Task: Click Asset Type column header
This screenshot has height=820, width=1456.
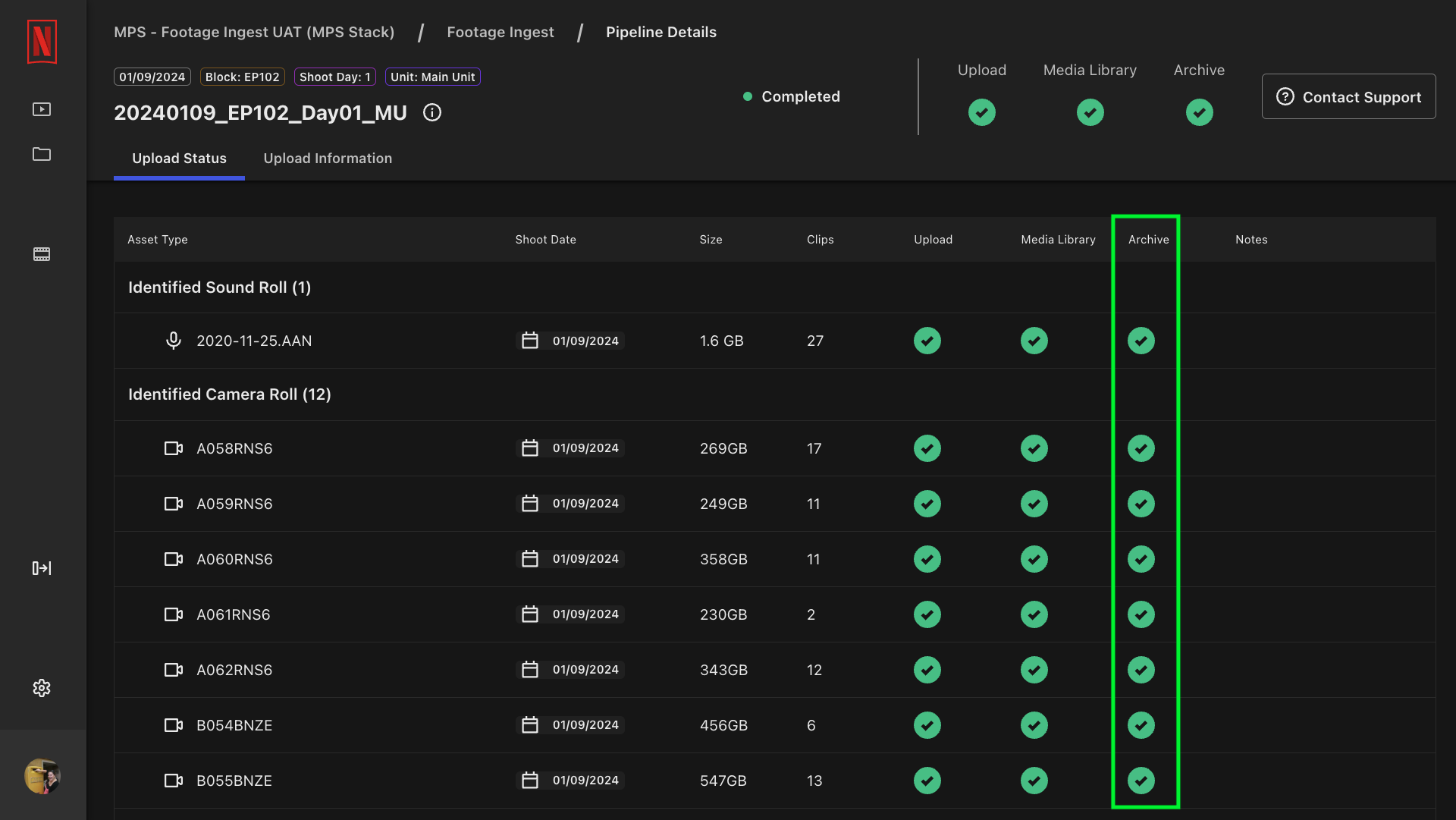Action: [x=158, y=240]
